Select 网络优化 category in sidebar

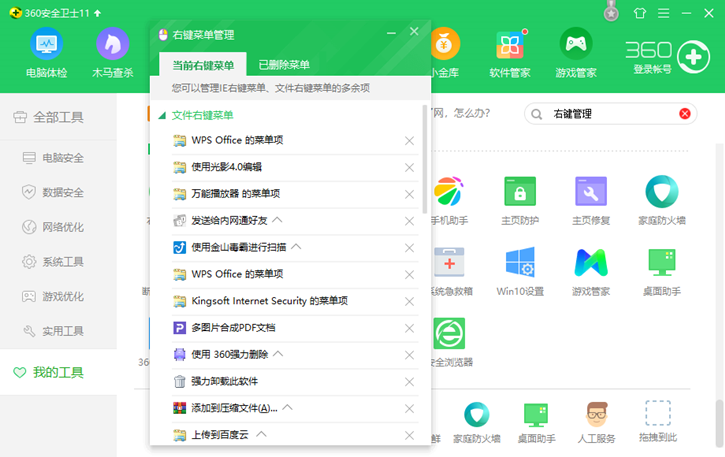click(x=58, y=227)
